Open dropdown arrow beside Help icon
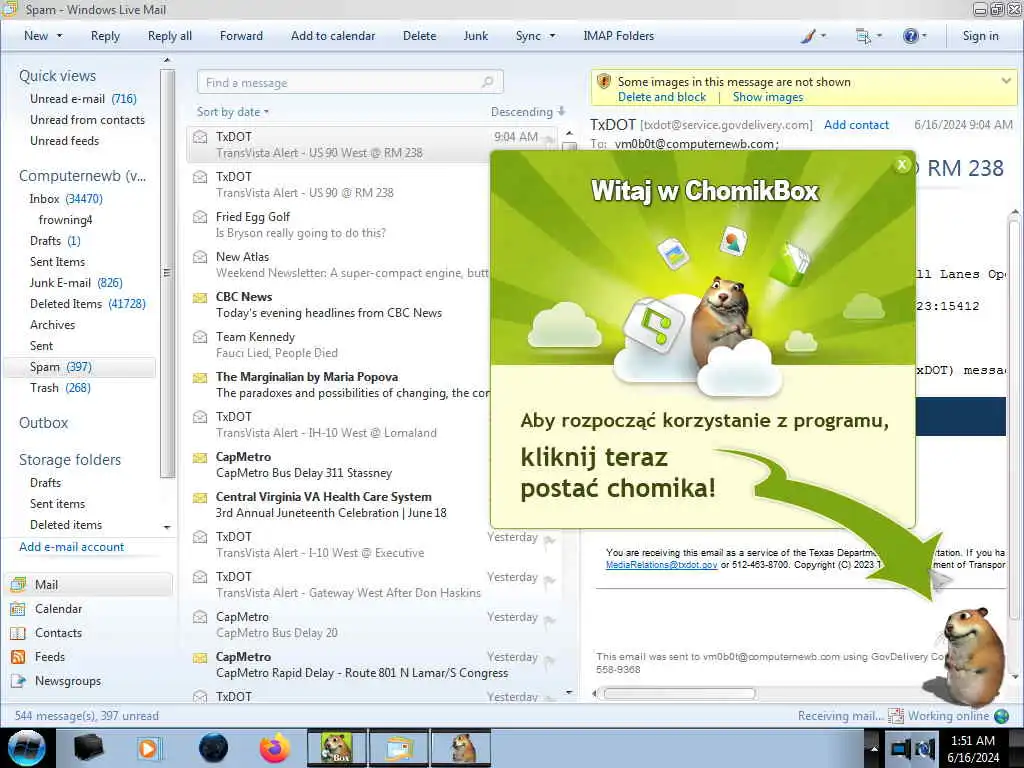The width and height of the screenshot is (1024, 768). click(x=924, y=37)
